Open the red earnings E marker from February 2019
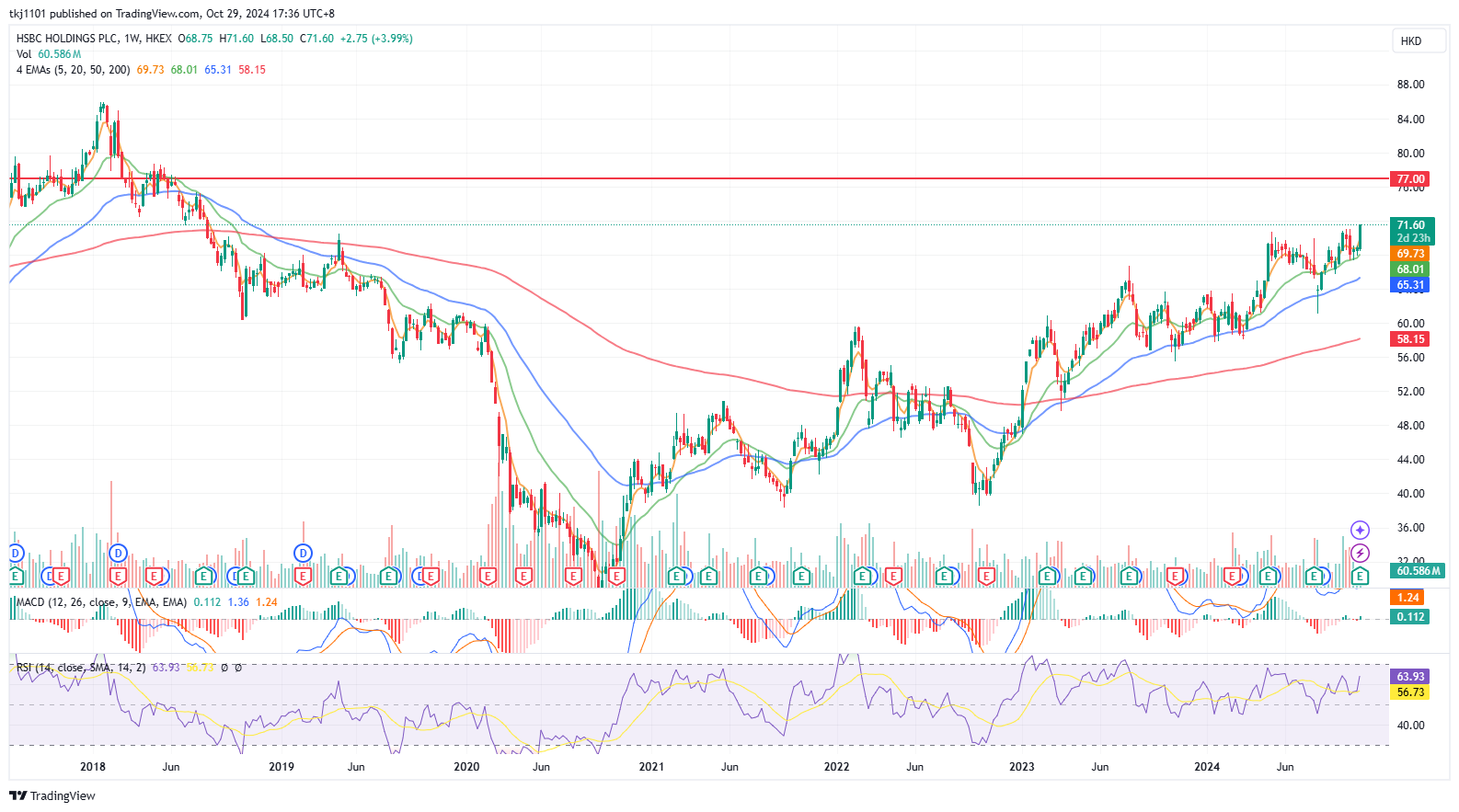Screen dimensions: 1459x812 pyautogui.click(x=303, y=577)
